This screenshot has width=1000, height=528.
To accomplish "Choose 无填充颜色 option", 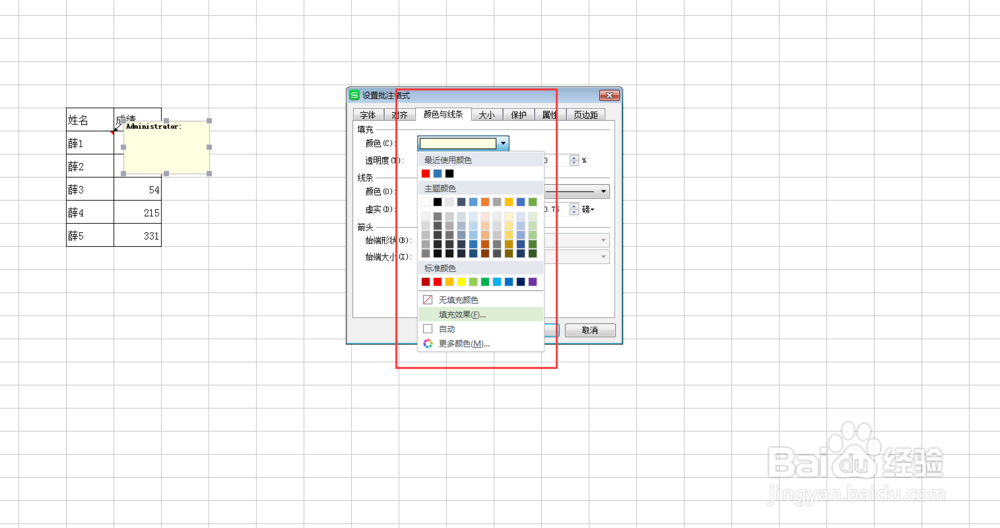I will 481,300.
